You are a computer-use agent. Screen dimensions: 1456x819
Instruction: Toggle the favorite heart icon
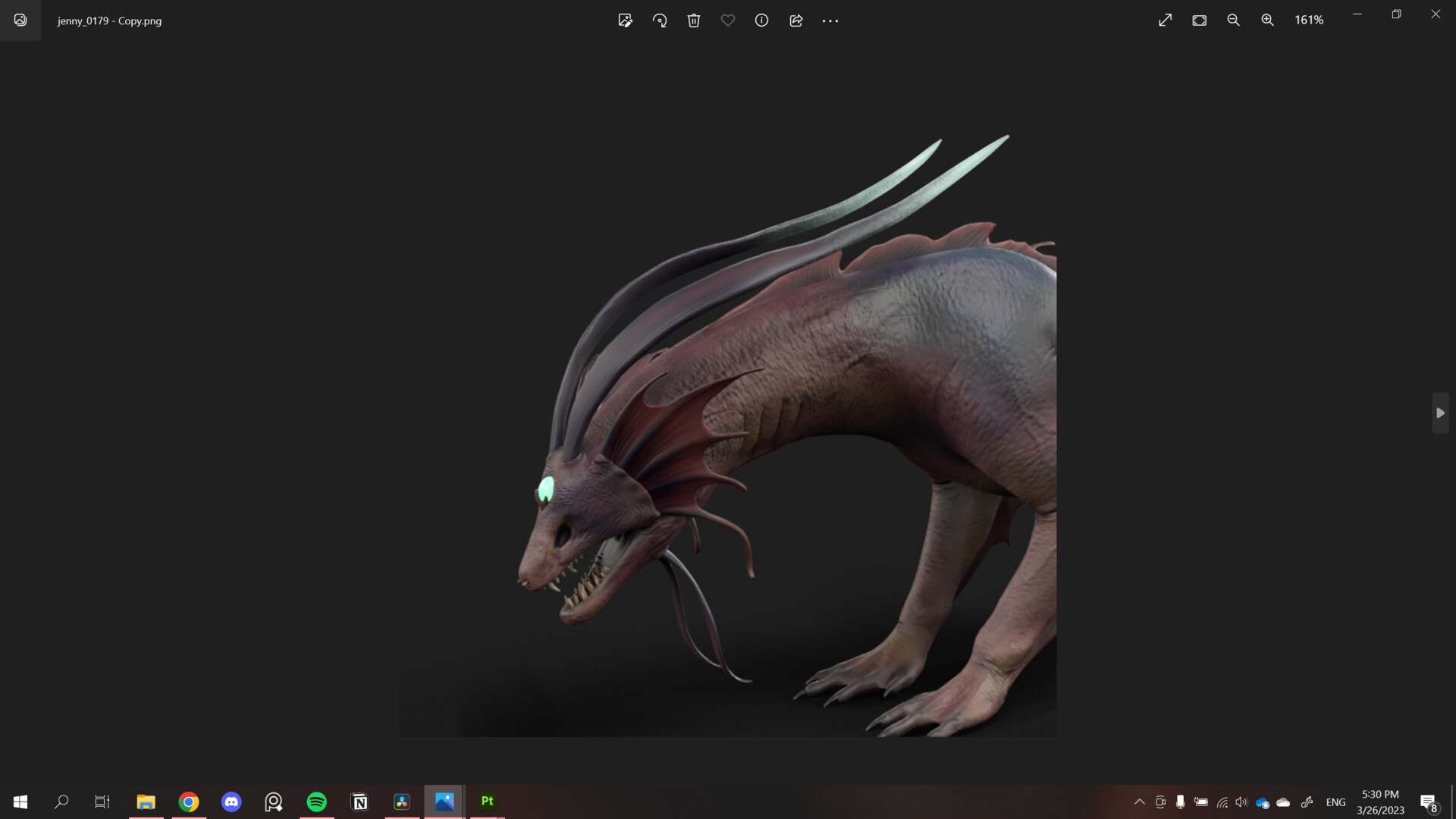click(728, 20)
